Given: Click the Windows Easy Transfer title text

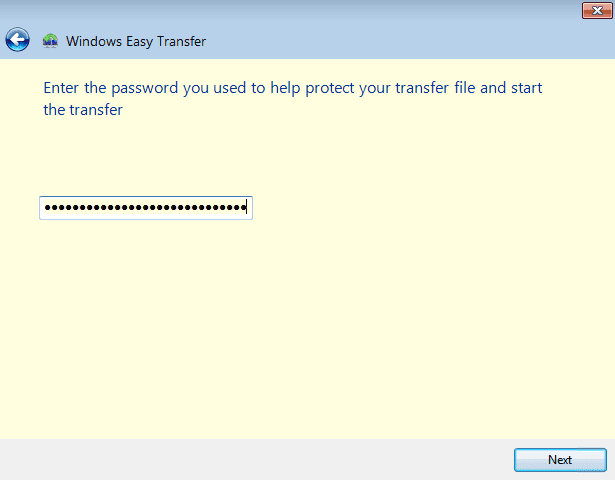Looking at the screenshot, I should click(136, 41).
